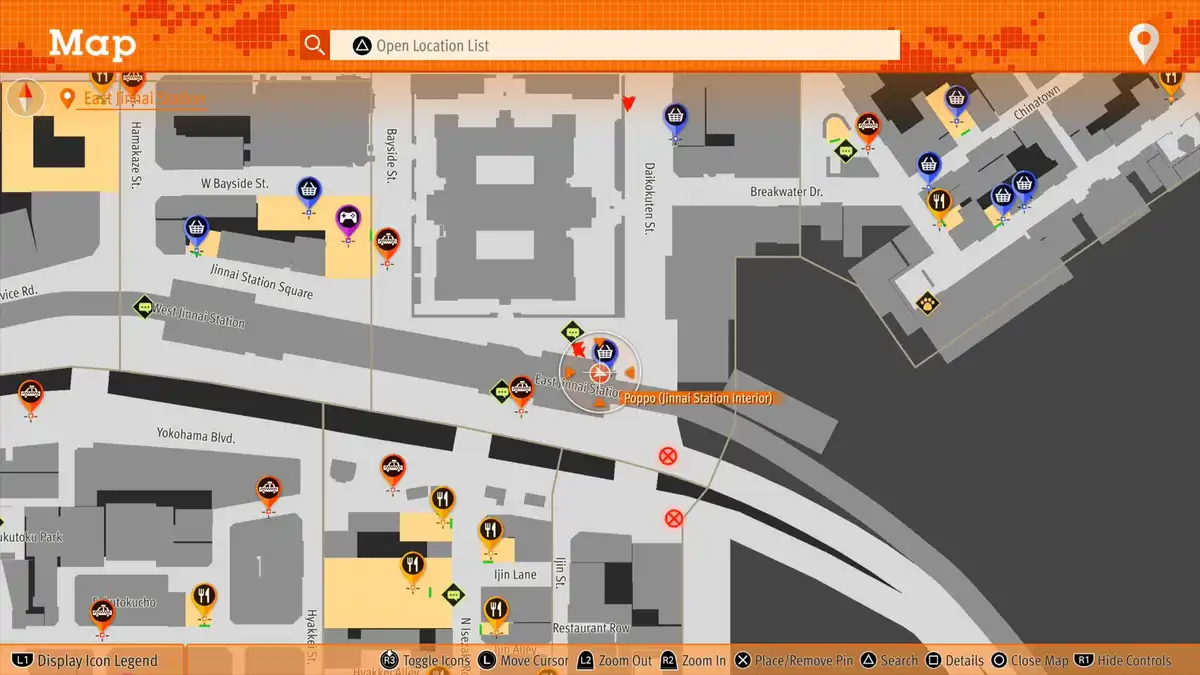Click the Zoom Out control
This screenshot has width=1200, height=675.
coord(615,660)
